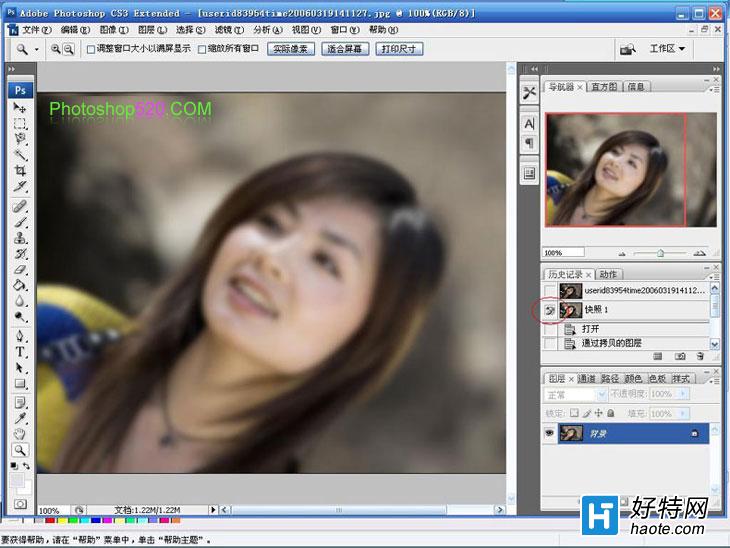Screen dimensions: 730x548
Task: Click the 适合屏幕 button
Action: pos(345,49)
